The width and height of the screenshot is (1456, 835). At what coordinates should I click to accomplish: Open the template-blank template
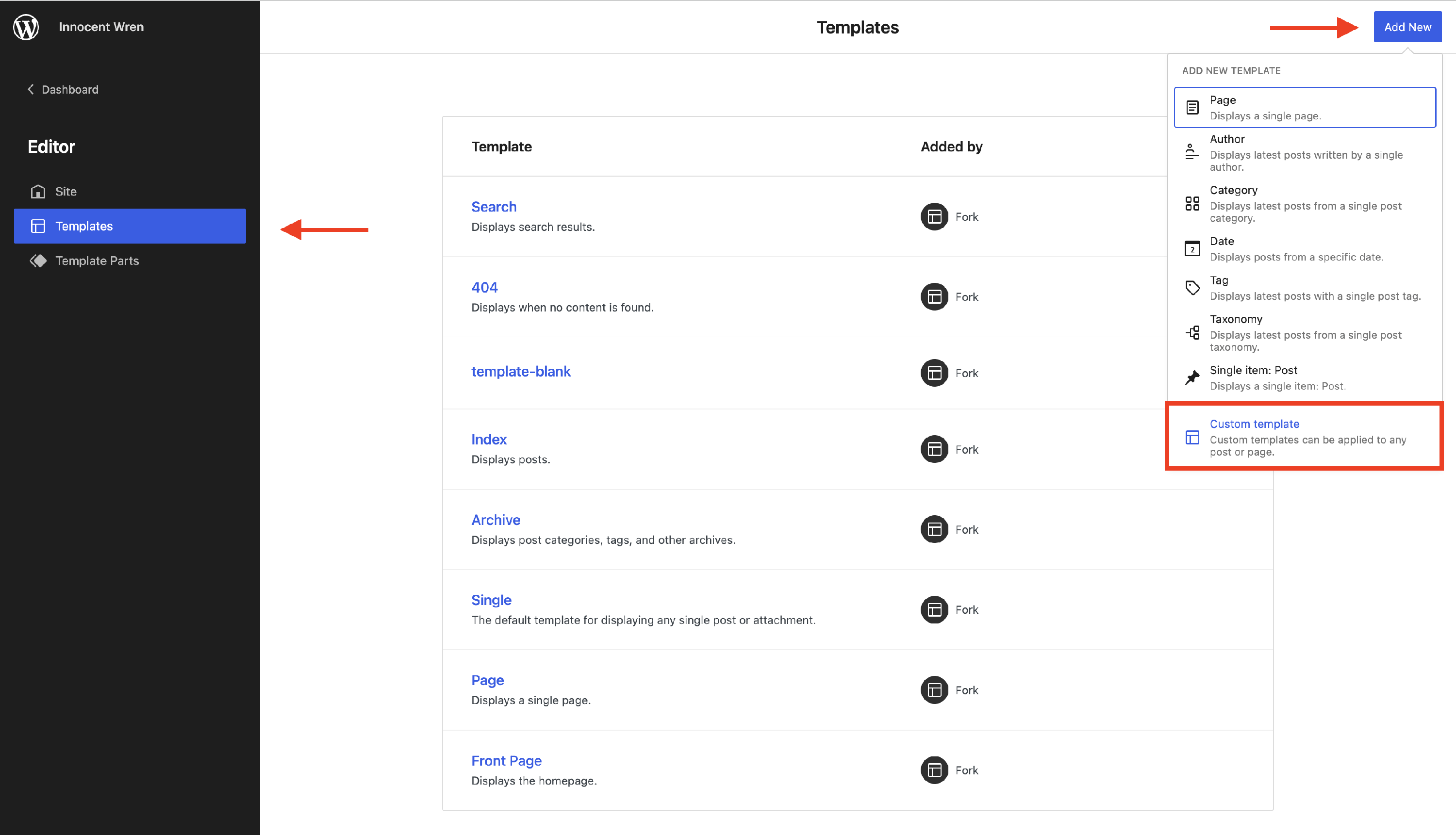coord(520,372)
